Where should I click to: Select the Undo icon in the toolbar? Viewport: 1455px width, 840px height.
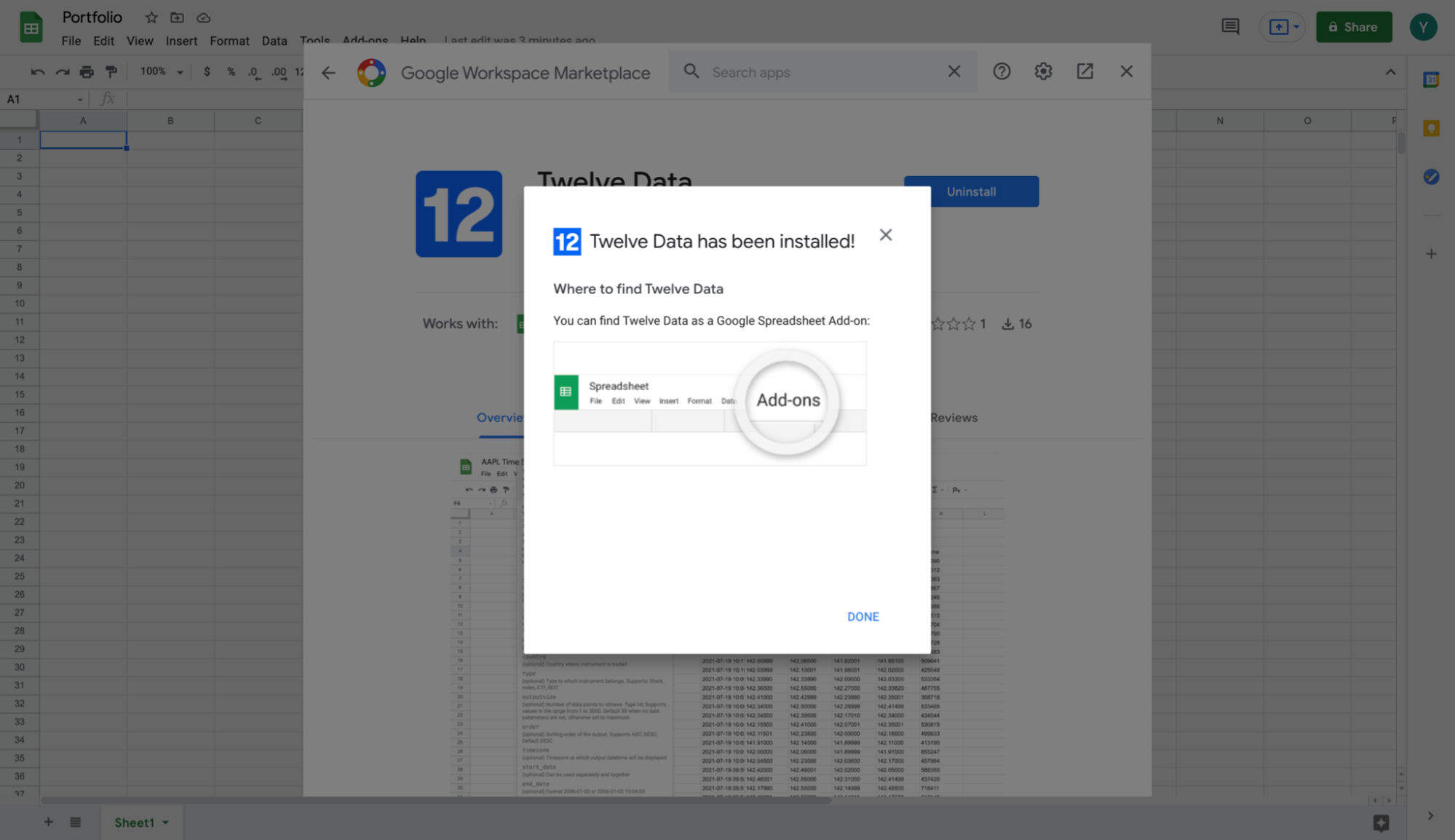coord(38,71)
